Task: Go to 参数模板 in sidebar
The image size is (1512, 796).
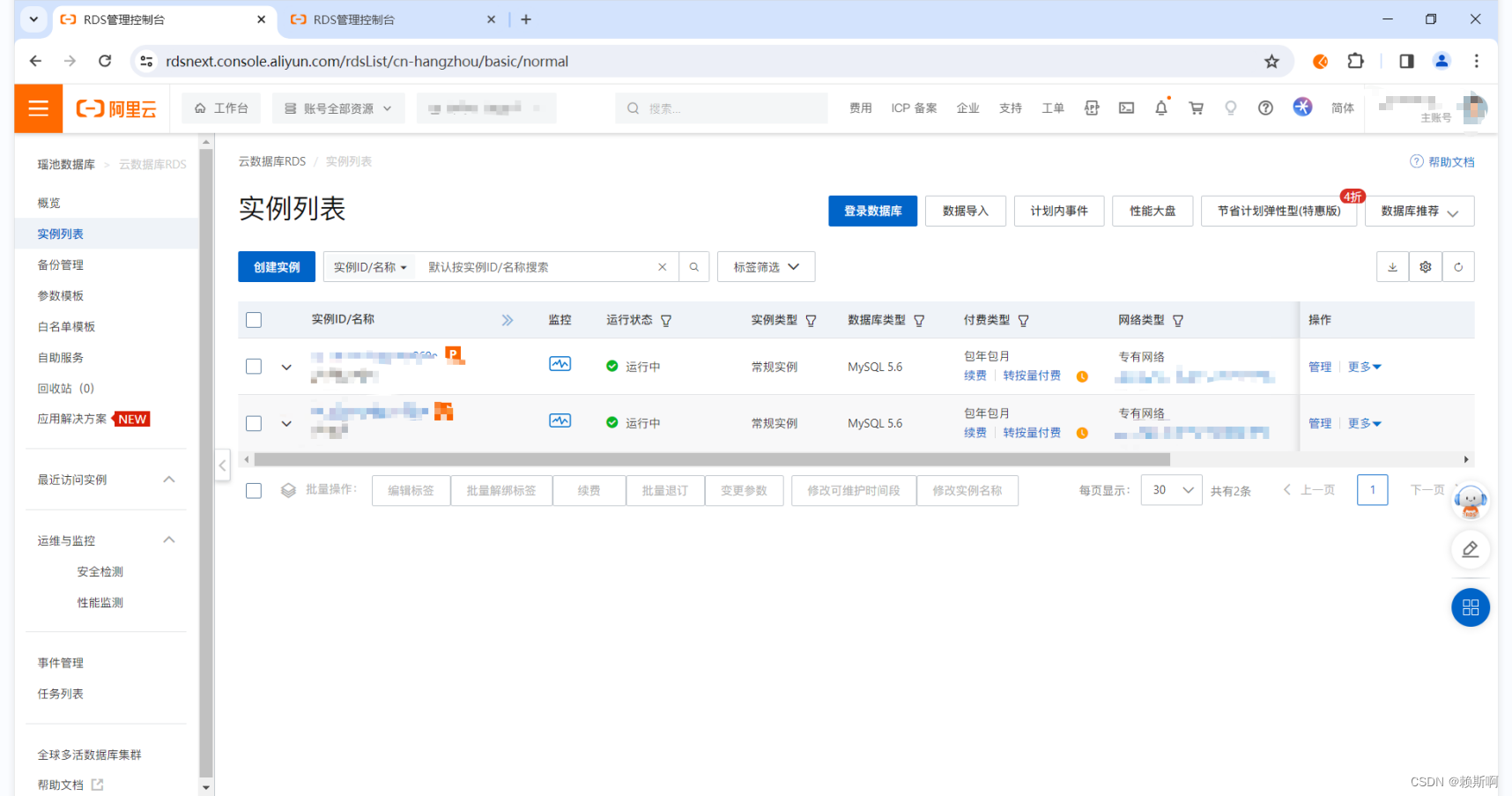Action: point(61,295)
